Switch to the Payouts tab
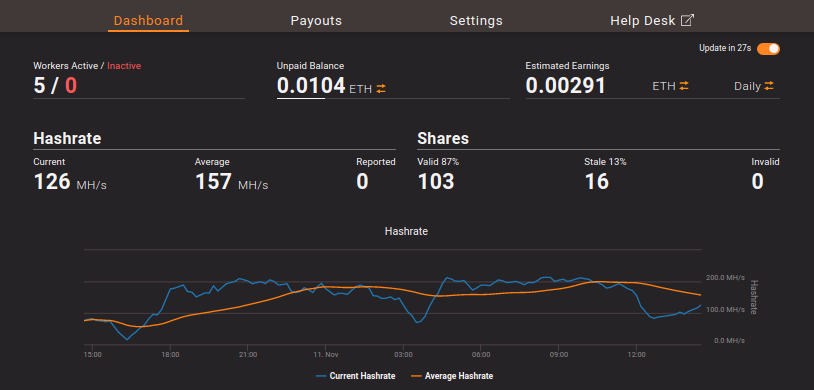 pyautogui.click(x=316, y=21)
